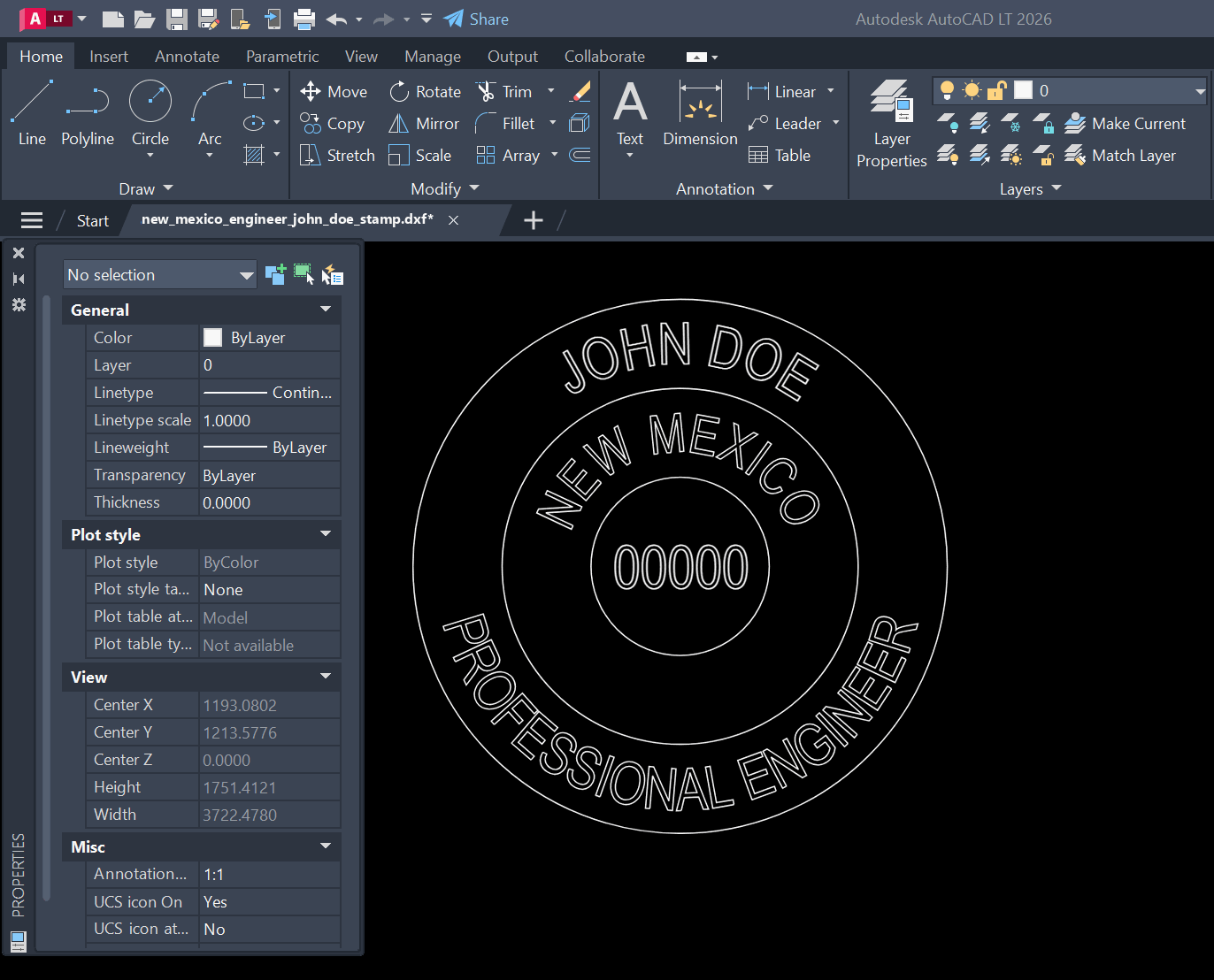
Task: Toggle the PICKADD value icon in Properties
Action: 275,274
